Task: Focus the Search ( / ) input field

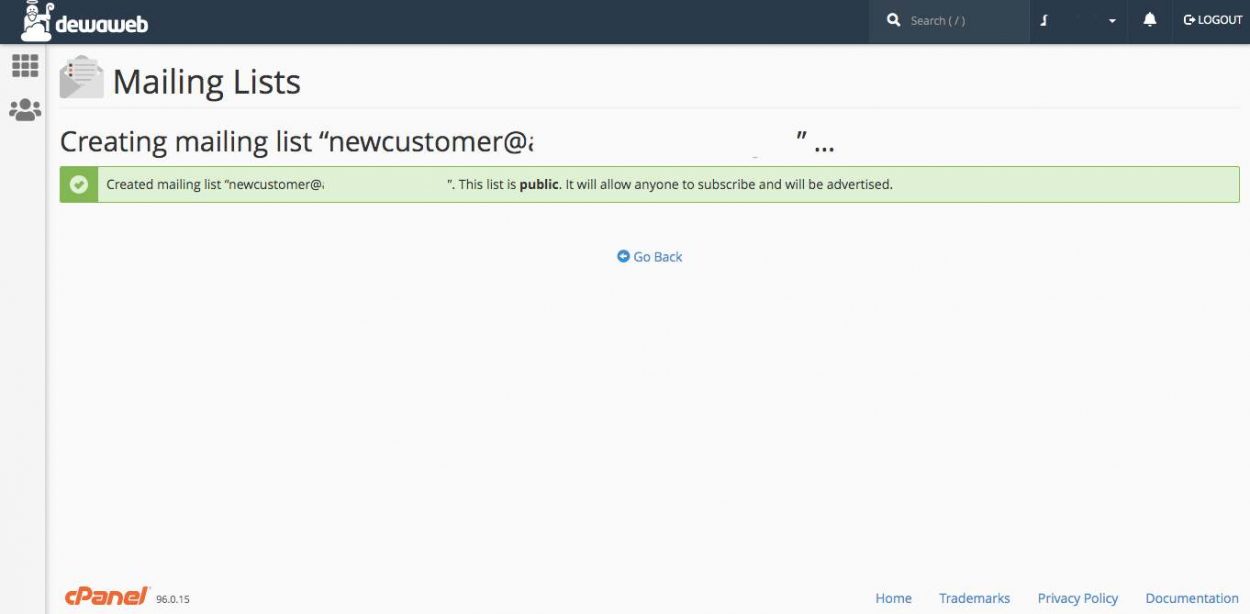Action: [960, 21]
